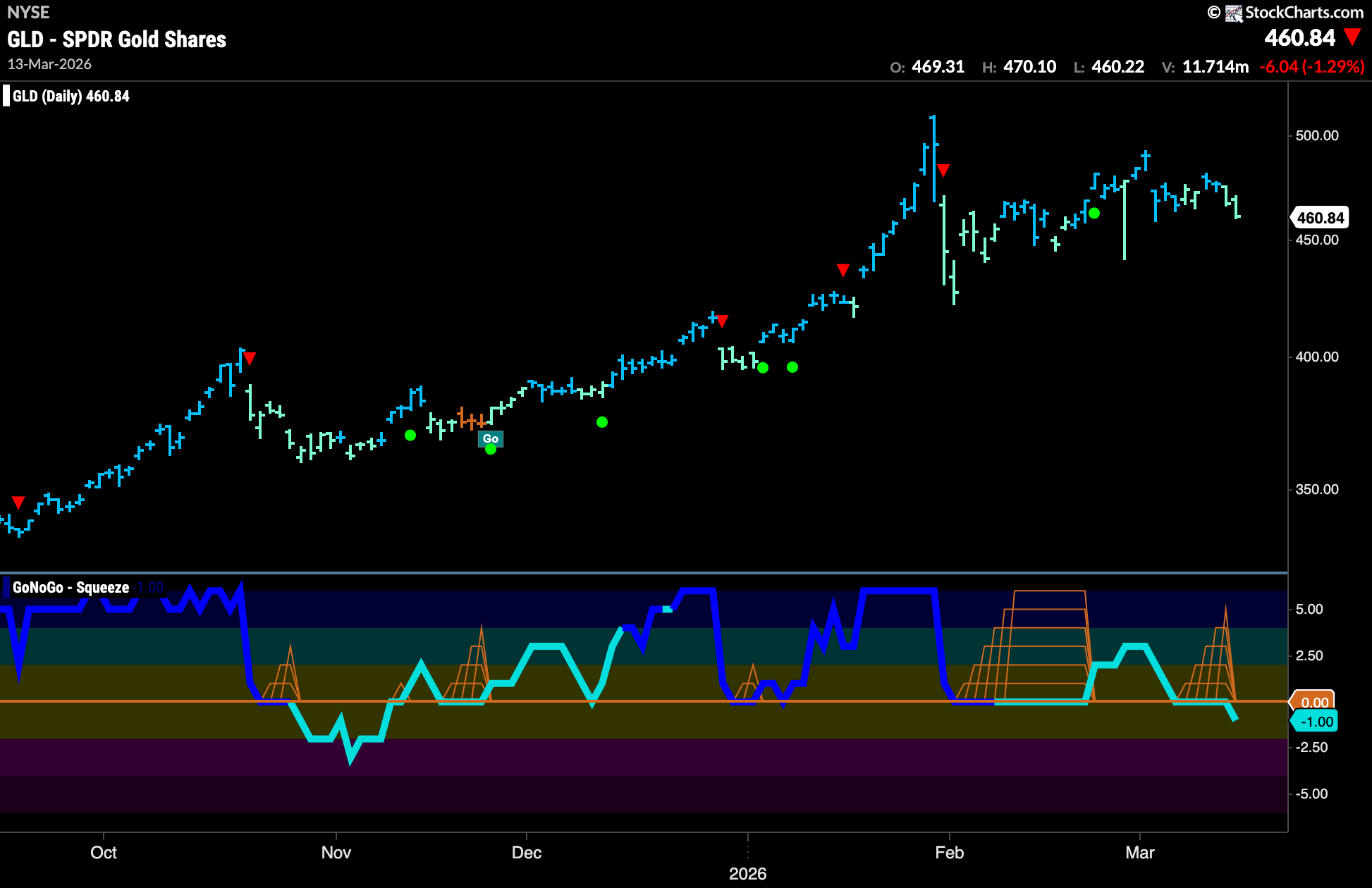Click the volume value 11.714m
The image size is (1372, 888).
(x=1215, y=67)
